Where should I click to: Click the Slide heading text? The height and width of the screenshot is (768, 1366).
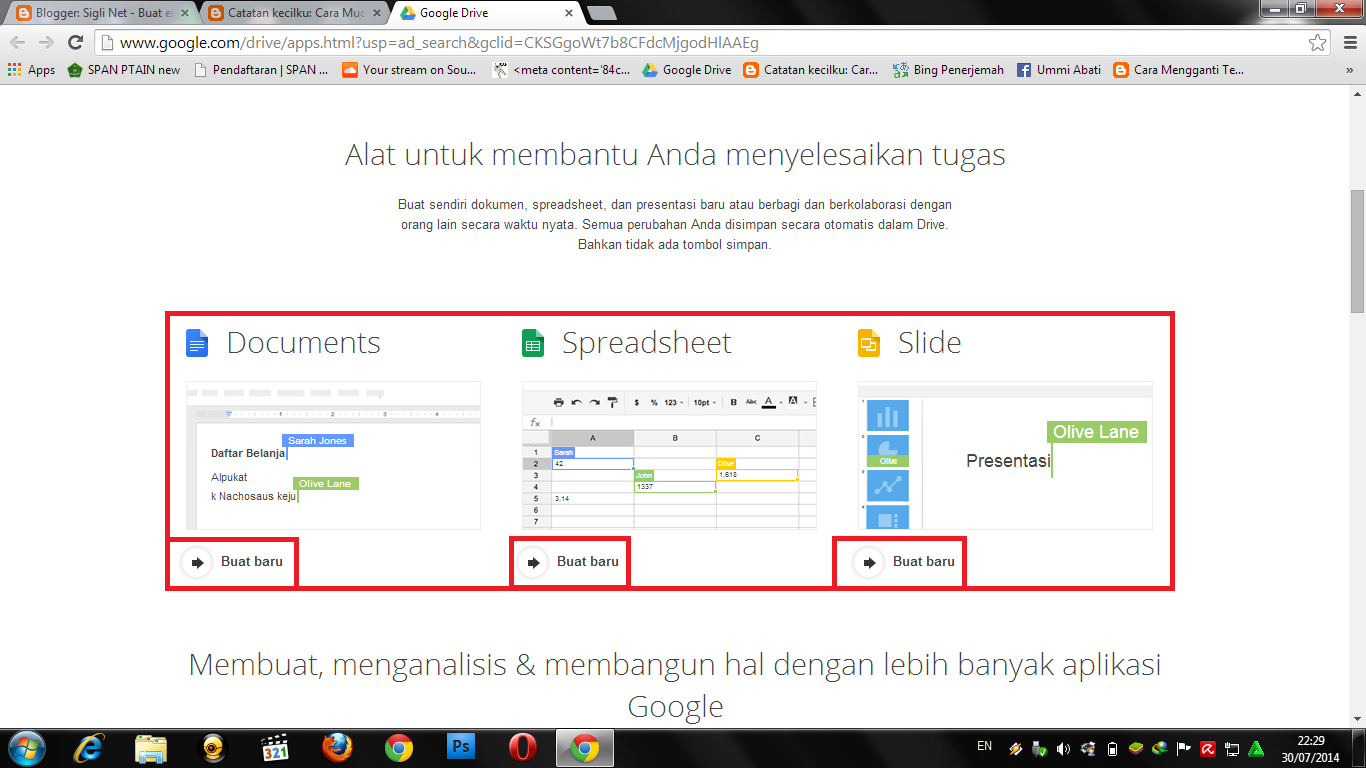pyautogui.click(x=930, y=343)
